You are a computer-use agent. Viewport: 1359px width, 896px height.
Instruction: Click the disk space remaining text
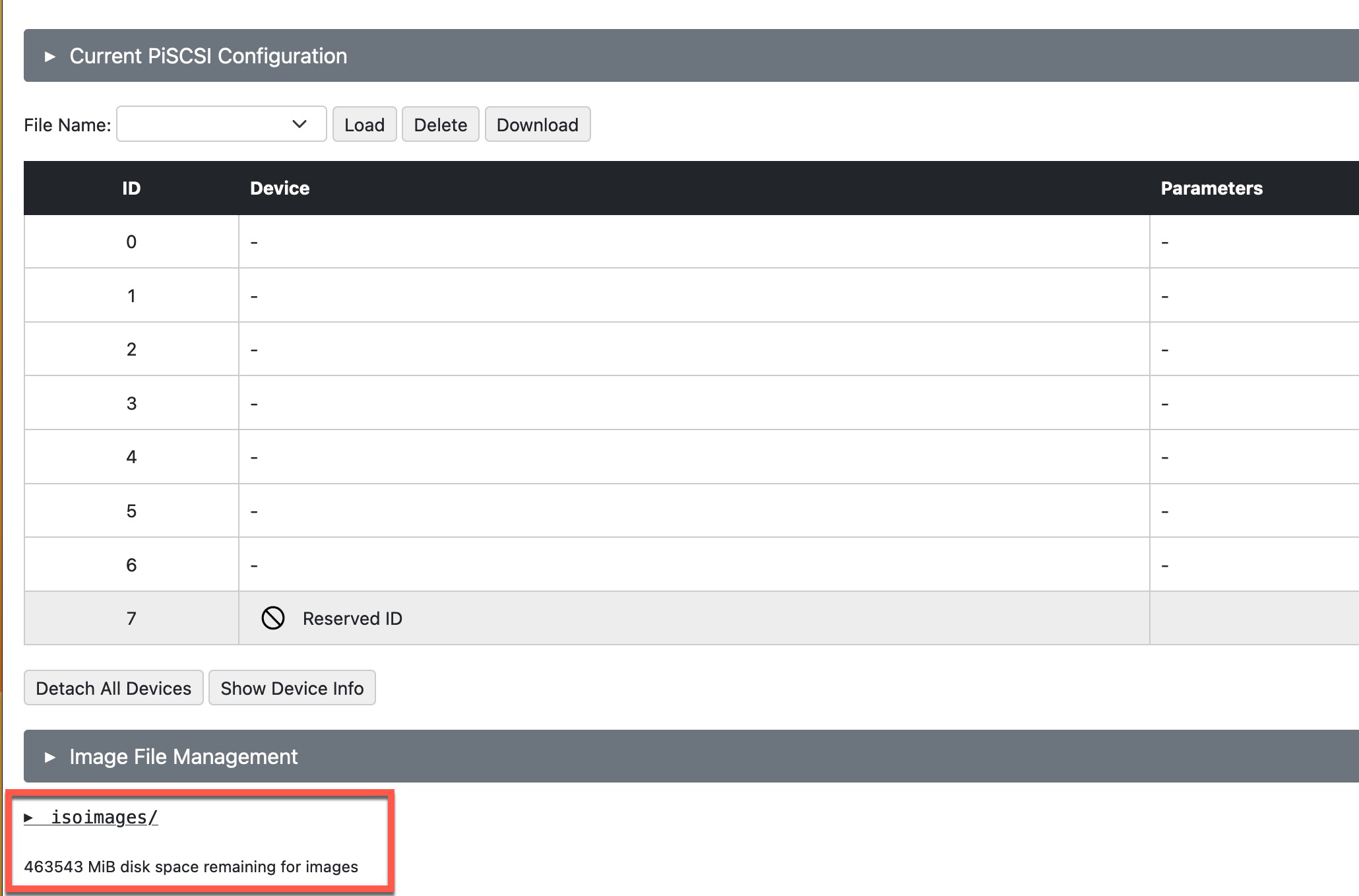191,866
